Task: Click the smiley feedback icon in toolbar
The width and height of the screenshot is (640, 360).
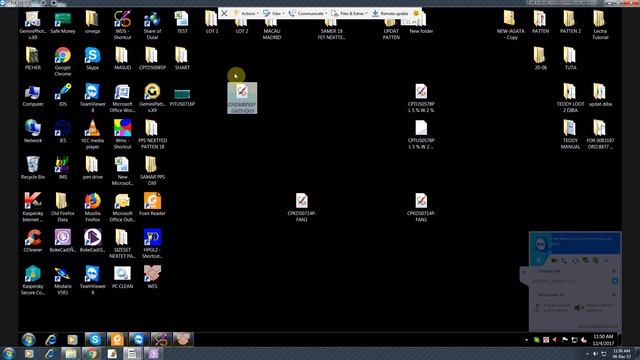Action: click(x=416, y=13)
